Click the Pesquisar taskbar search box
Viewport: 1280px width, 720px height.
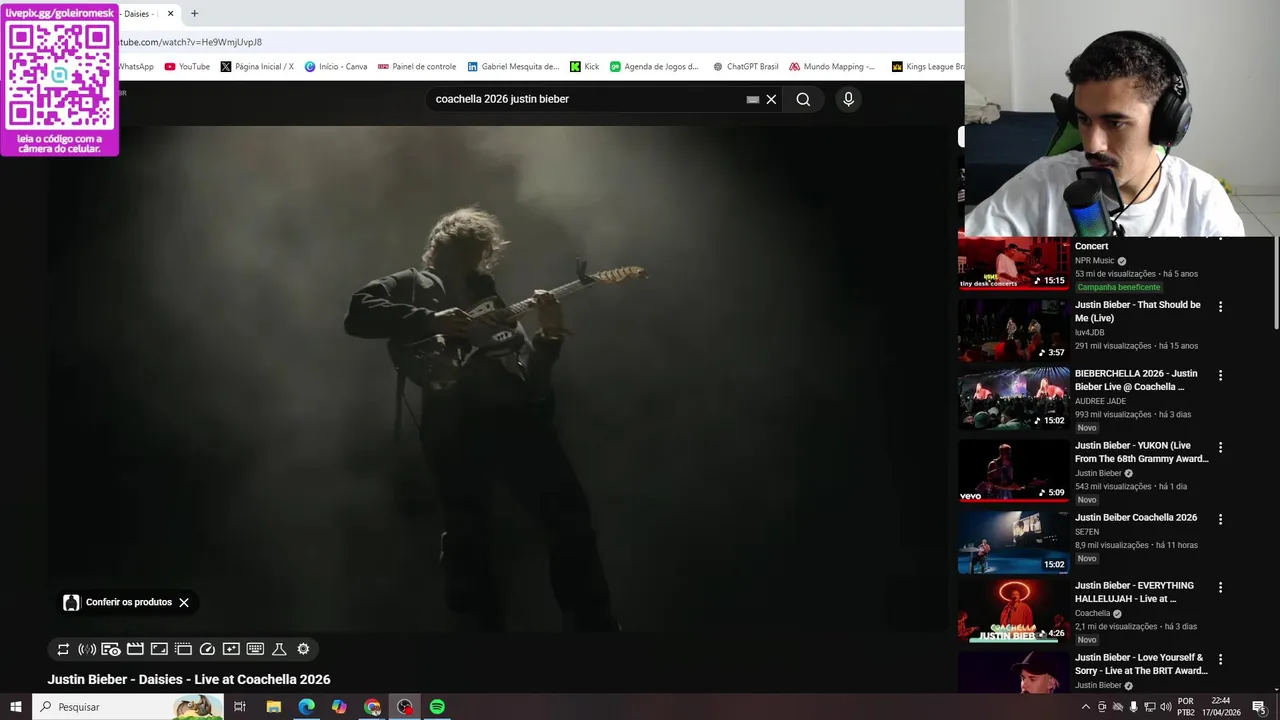127,707
